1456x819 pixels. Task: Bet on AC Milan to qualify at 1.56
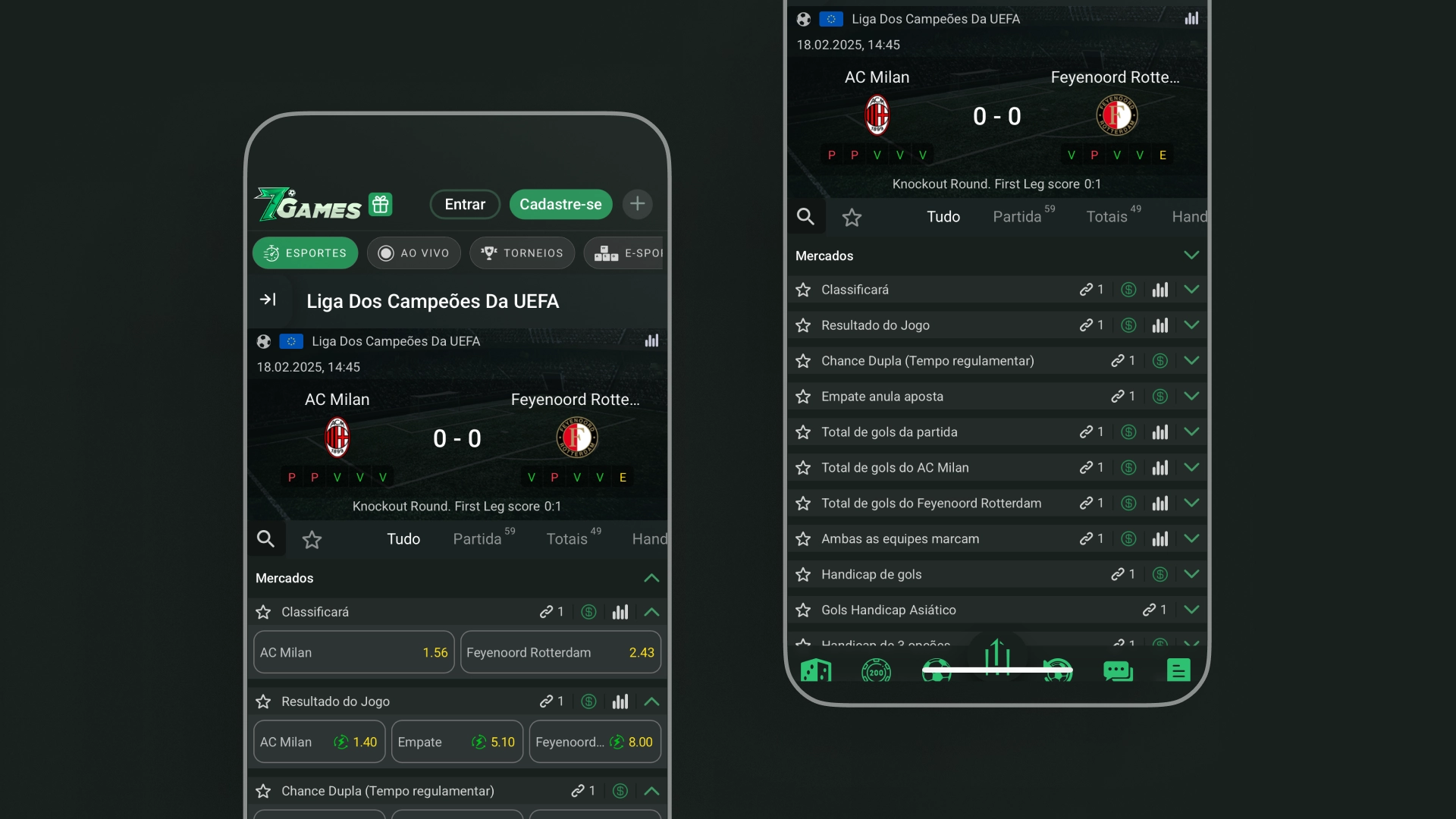[354, 652]
